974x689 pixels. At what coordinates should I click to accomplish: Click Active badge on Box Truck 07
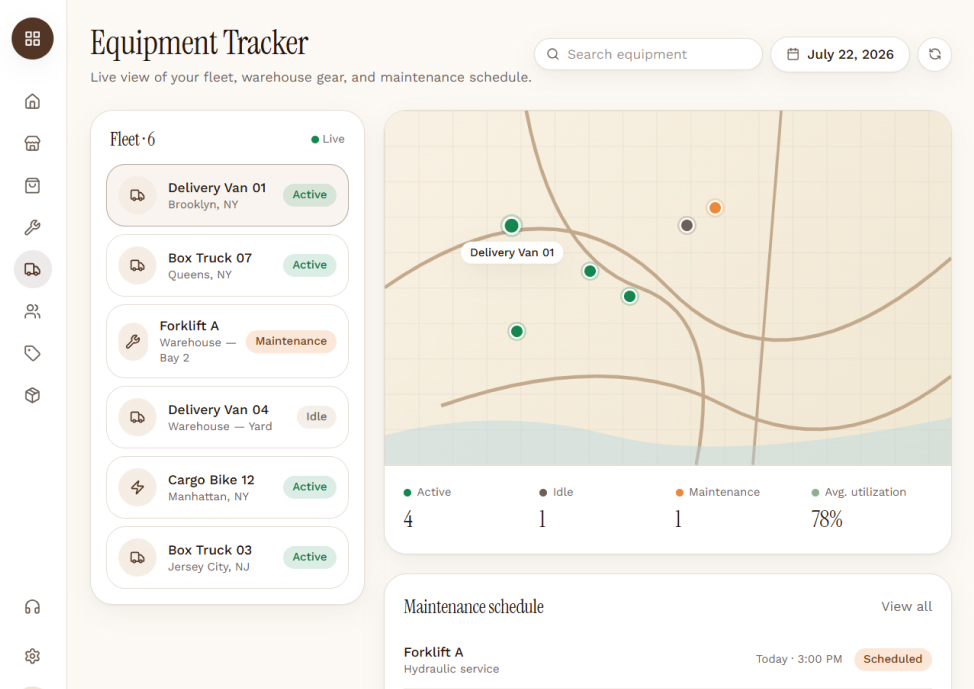coord(309,265)
